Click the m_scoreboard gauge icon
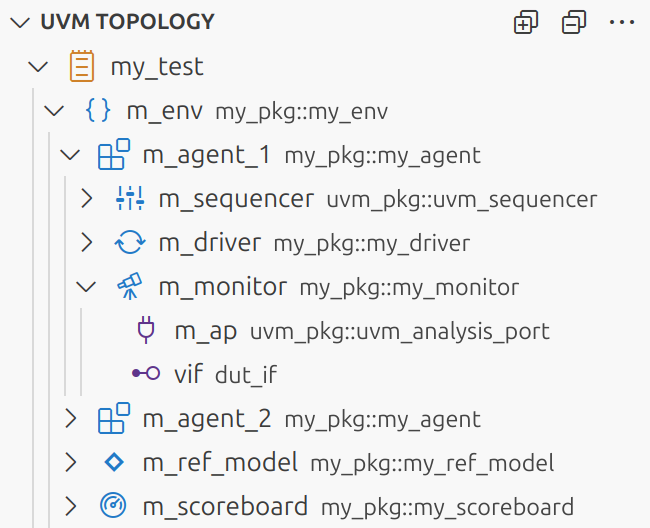Viewport: 650px width, 528px height. point(114,506)
